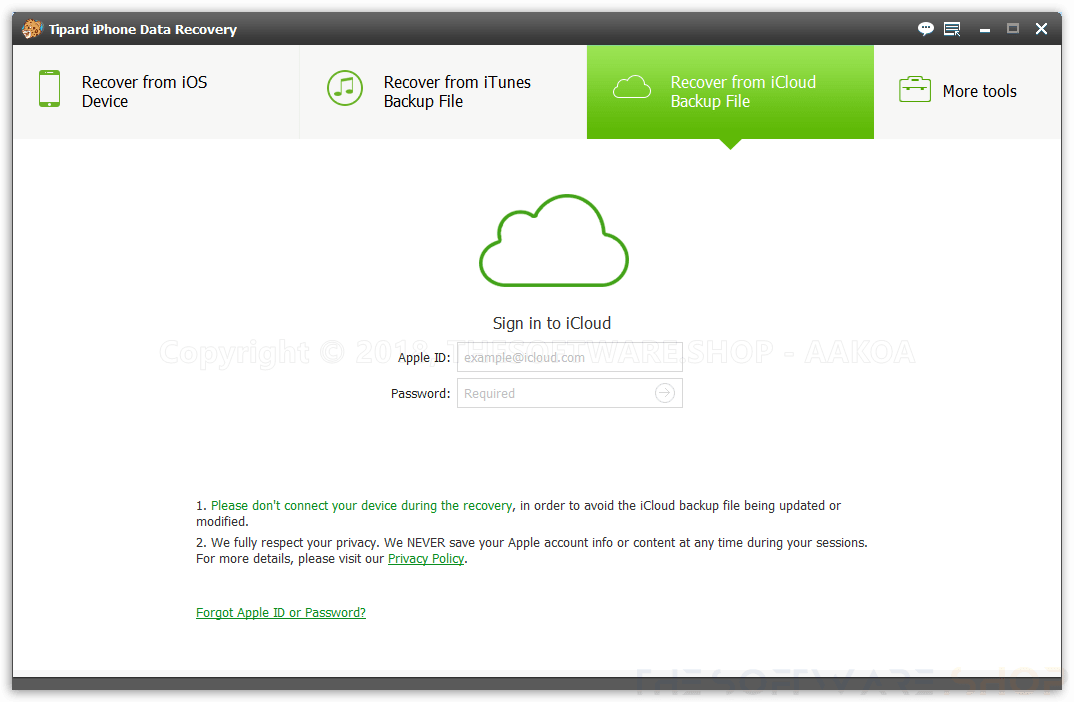Open the Privacy Policy link

[x=426, y=558]
